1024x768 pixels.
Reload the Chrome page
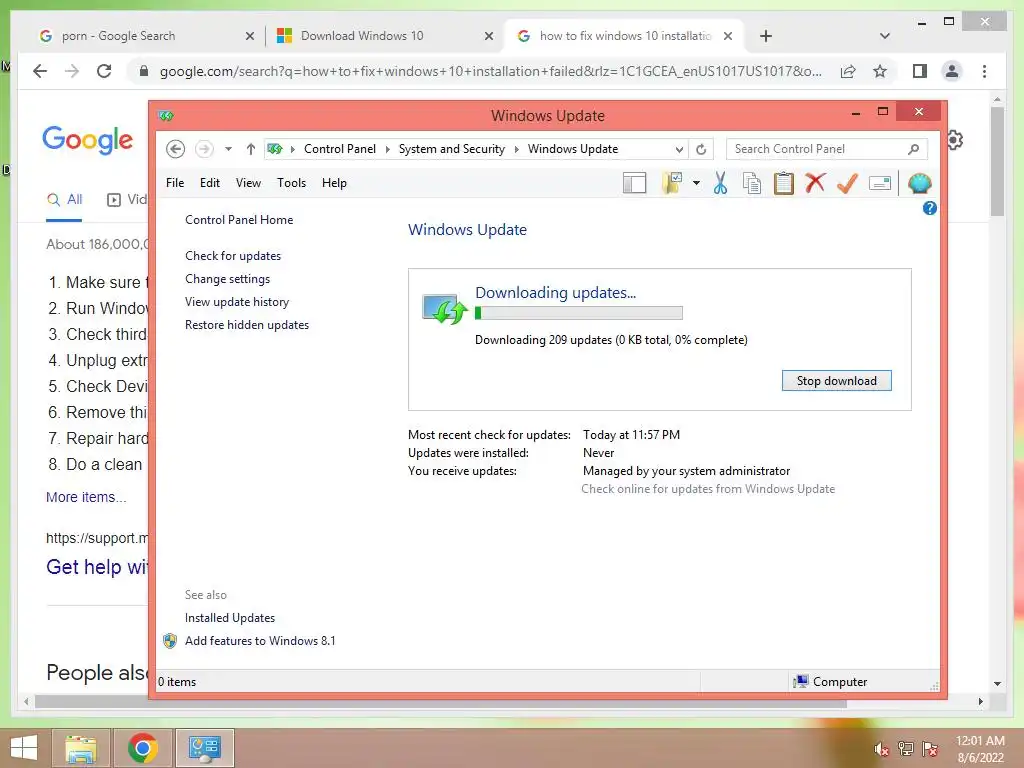pyautogui.click(x=104, y=71)
